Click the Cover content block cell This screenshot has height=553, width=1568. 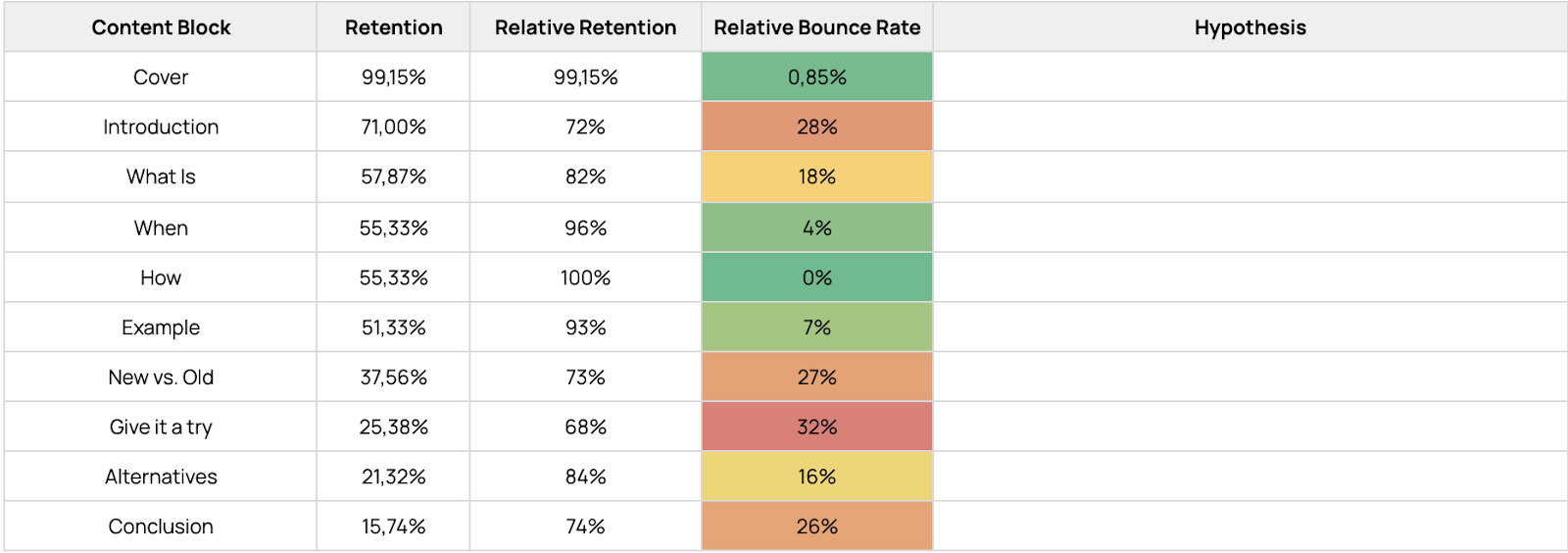click(x=161, y=77)
